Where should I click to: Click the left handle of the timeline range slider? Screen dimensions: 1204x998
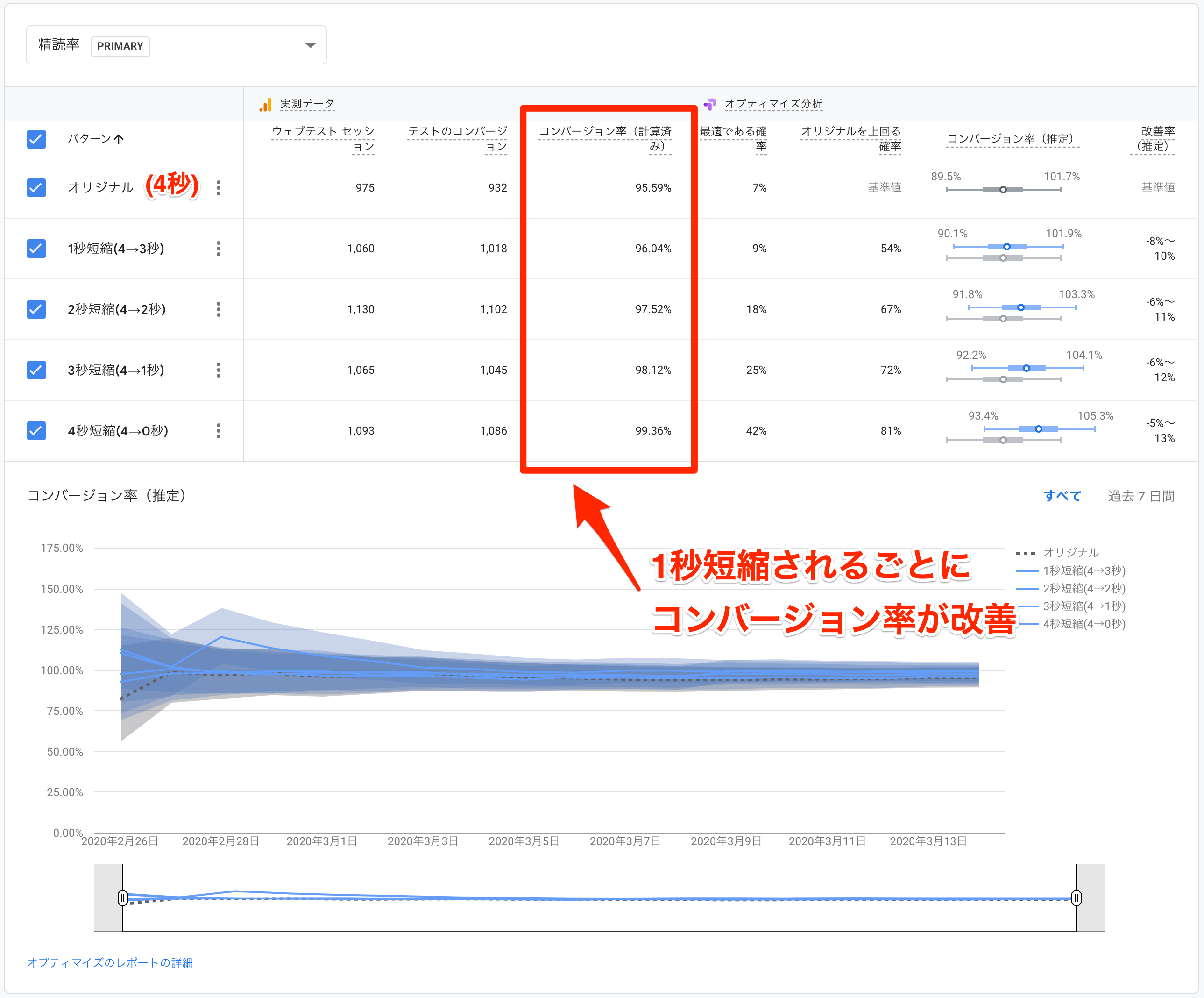point(123,898)
